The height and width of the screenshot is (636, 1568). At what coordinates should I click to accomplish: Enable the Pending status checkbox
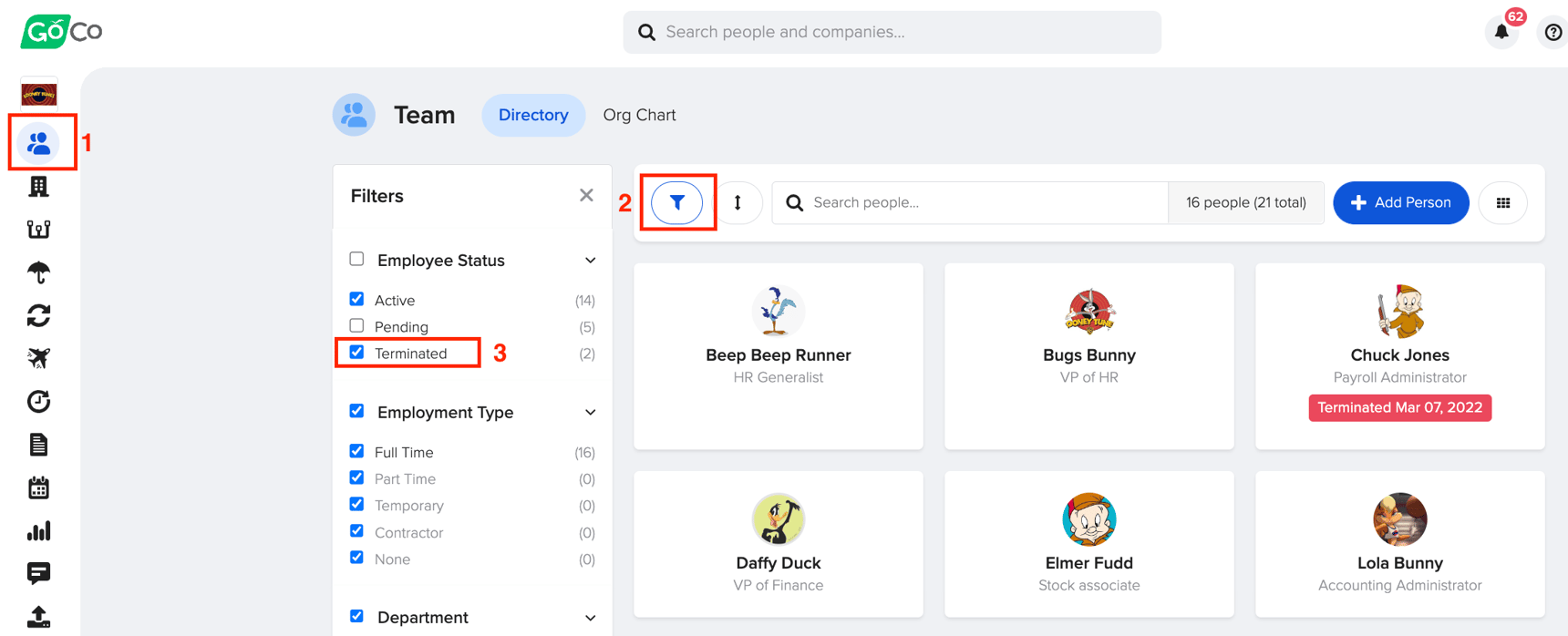(356, 325)
